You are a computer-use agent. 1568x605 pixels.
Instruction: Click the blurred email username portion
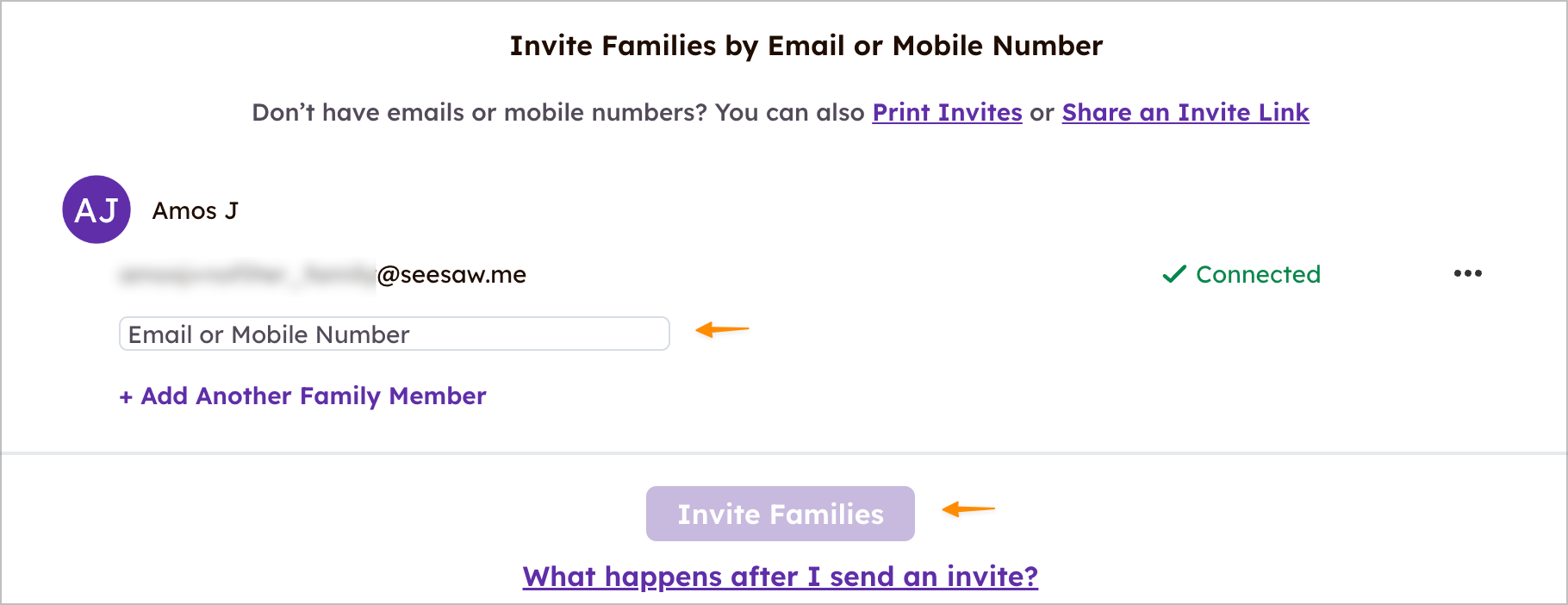click(246, 275)
